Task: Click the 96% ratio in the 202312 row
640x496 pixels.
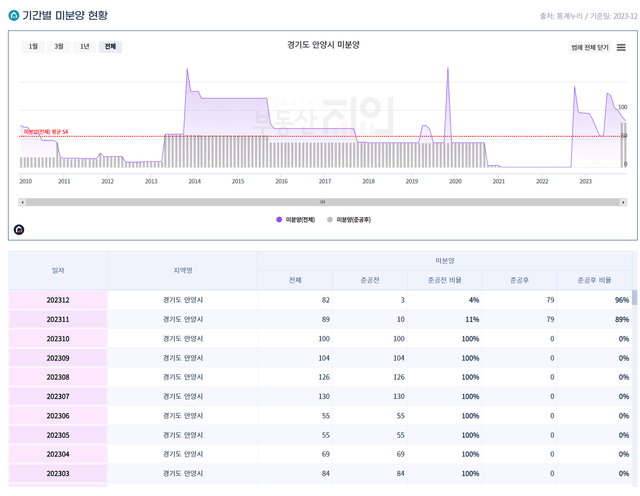Action: 622,300
